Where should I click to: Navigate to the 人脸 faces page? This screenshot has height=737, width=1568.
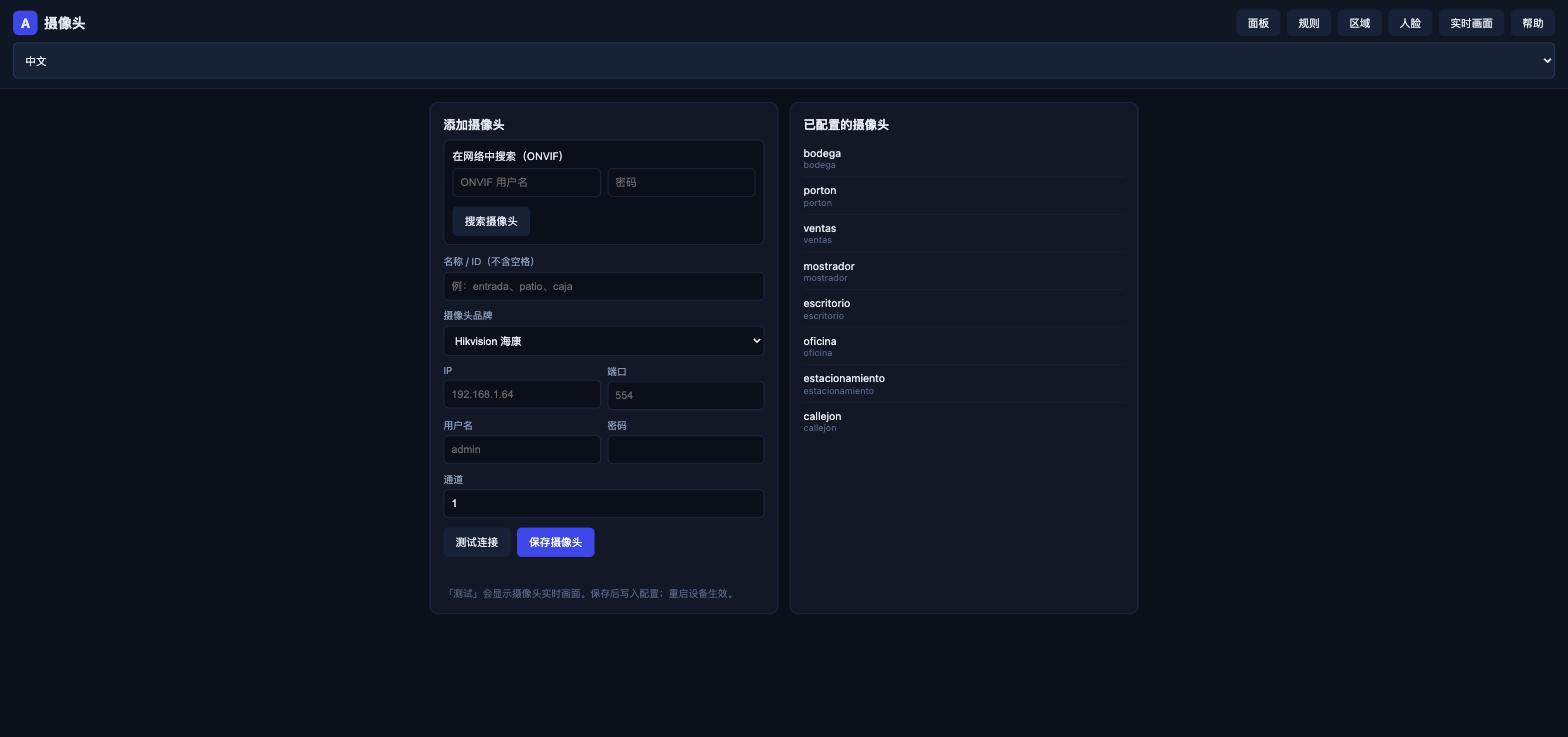tap(1410, 23)
